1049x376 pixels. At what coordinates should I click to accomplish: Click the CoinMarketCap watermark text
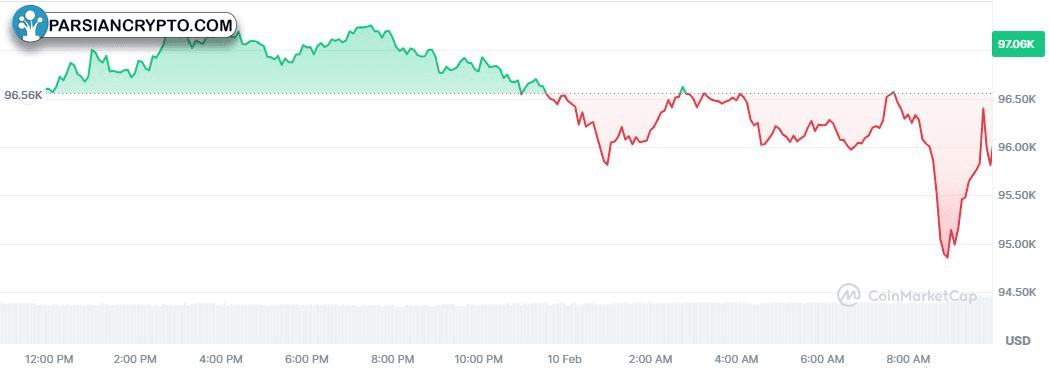click(x=922, y=296)
